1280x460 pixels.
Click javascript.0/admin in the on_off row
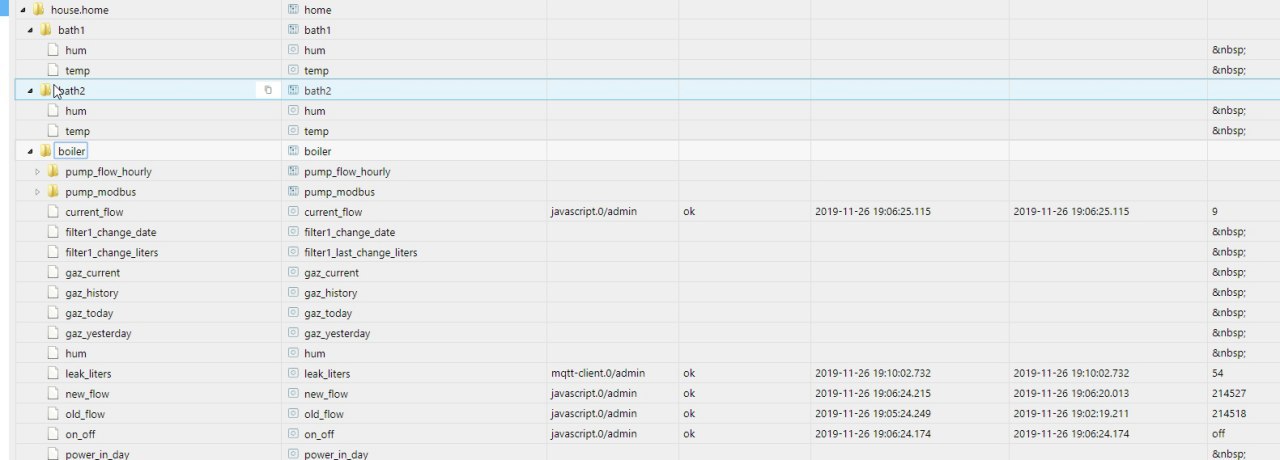click(x=593, y=434)
